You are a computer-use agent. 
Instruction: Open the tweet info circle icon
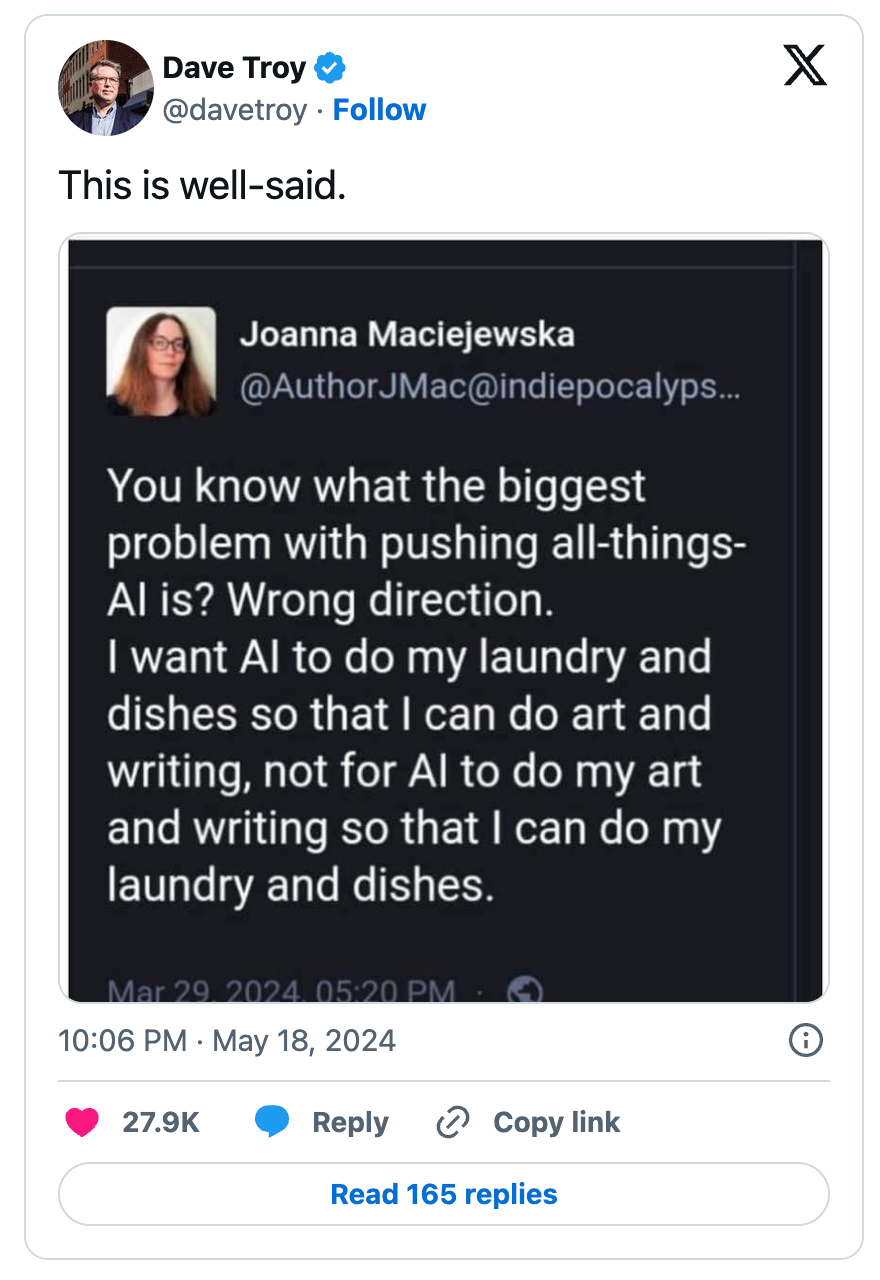805,1041
